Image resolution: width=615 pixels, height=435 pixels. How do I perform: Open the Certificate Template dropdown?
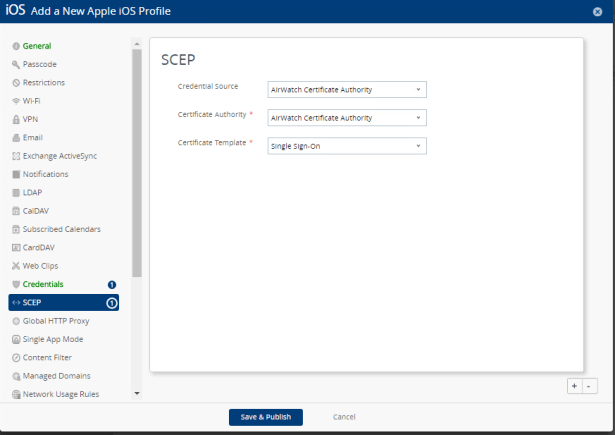pyautogui.click(x=347, y=146)
